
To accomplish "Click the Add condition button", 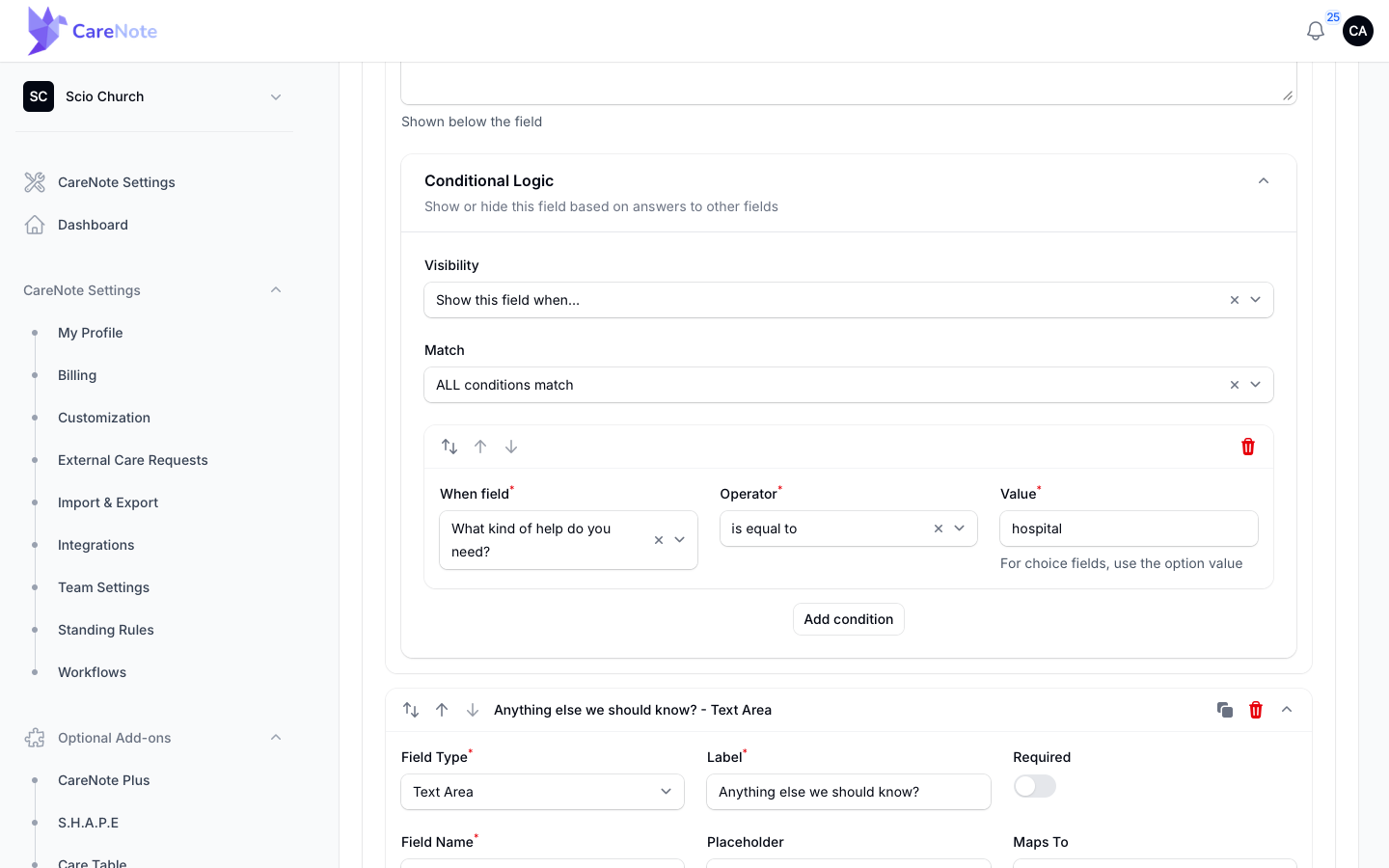I will coord(849,619).
